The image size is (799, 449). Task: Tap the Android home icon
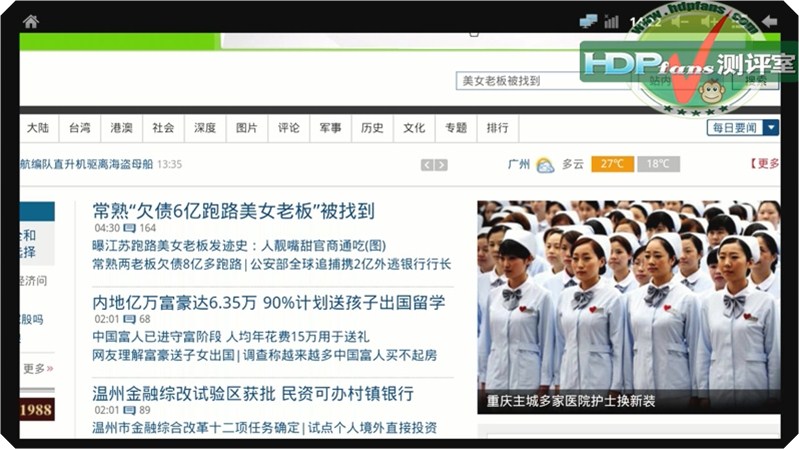click(31, 21)
